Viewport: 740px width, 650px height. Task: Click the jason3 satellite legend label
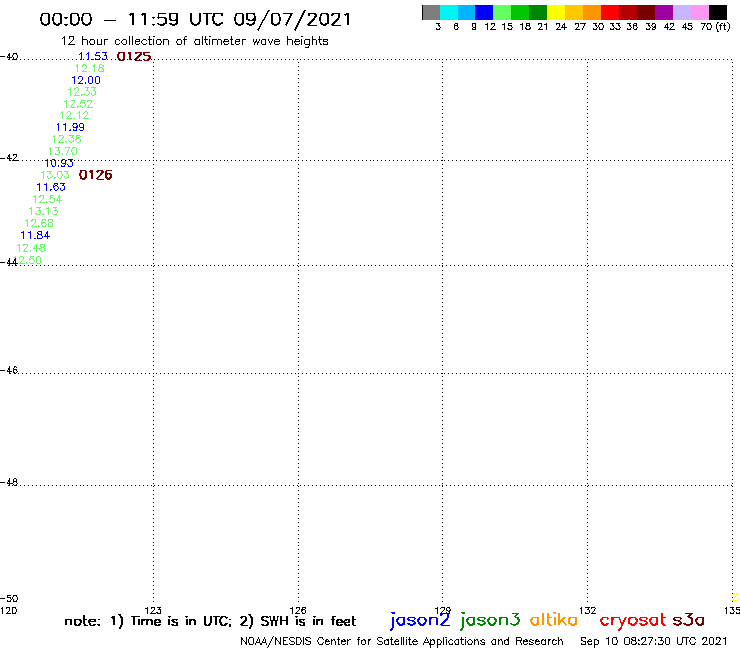[x=490, y=620]
